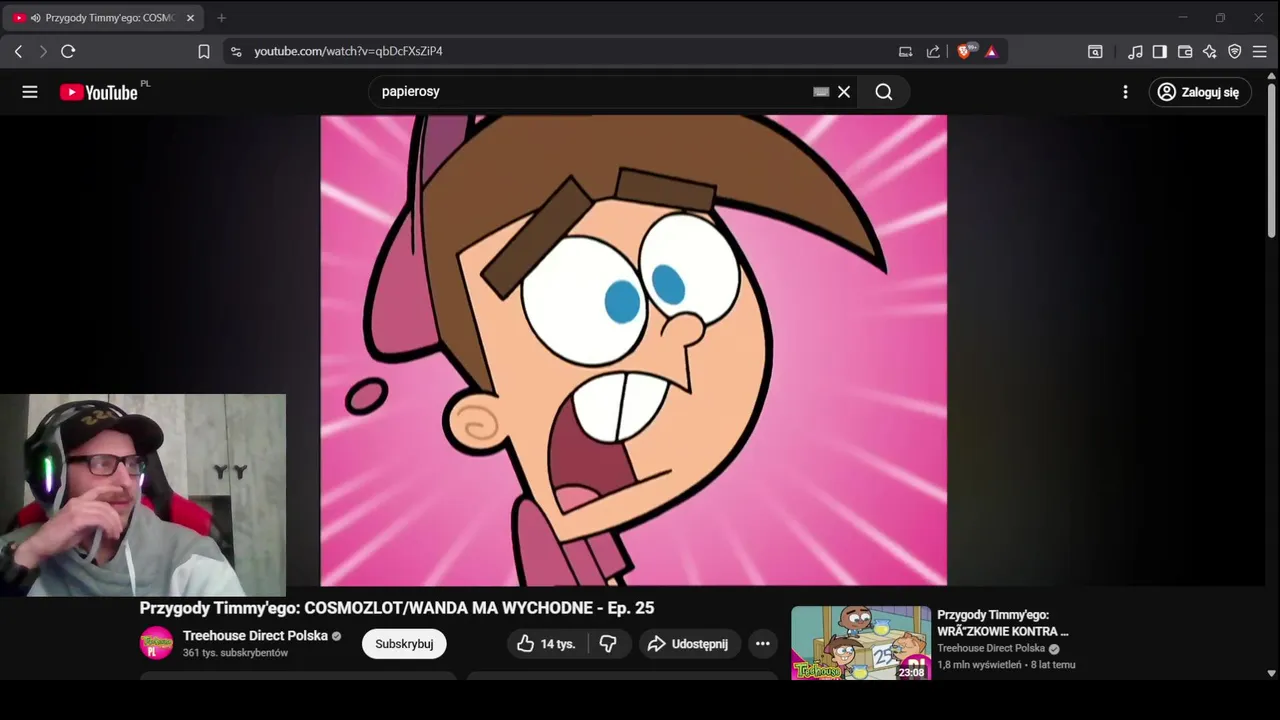Go to YouTube home via the logo
Screen dimensions: 1280x720
(99, 92)
